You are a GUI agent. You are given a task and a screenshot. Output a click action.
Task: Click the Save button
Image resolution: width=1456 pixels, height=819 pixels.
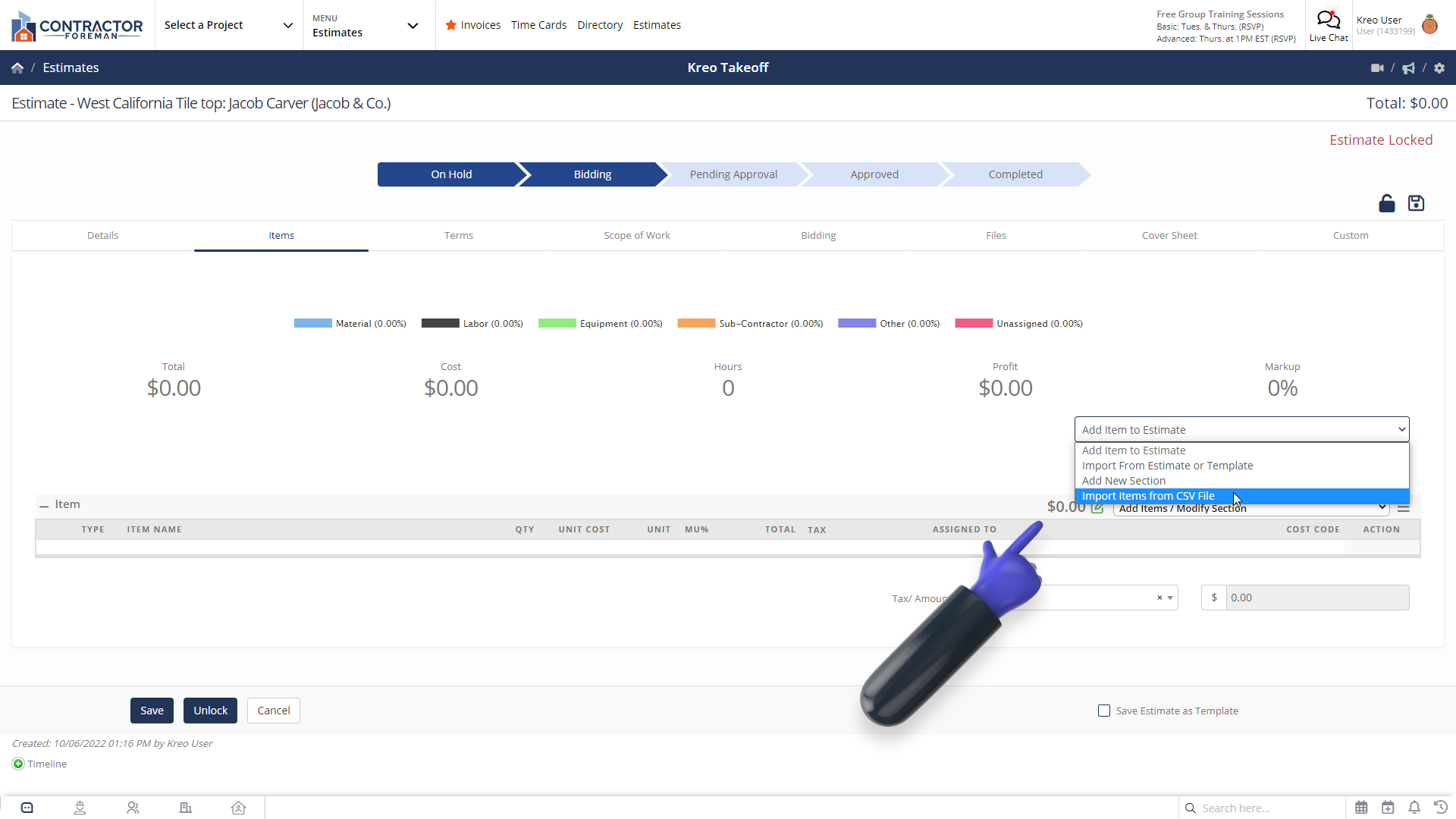coord(152,711)
